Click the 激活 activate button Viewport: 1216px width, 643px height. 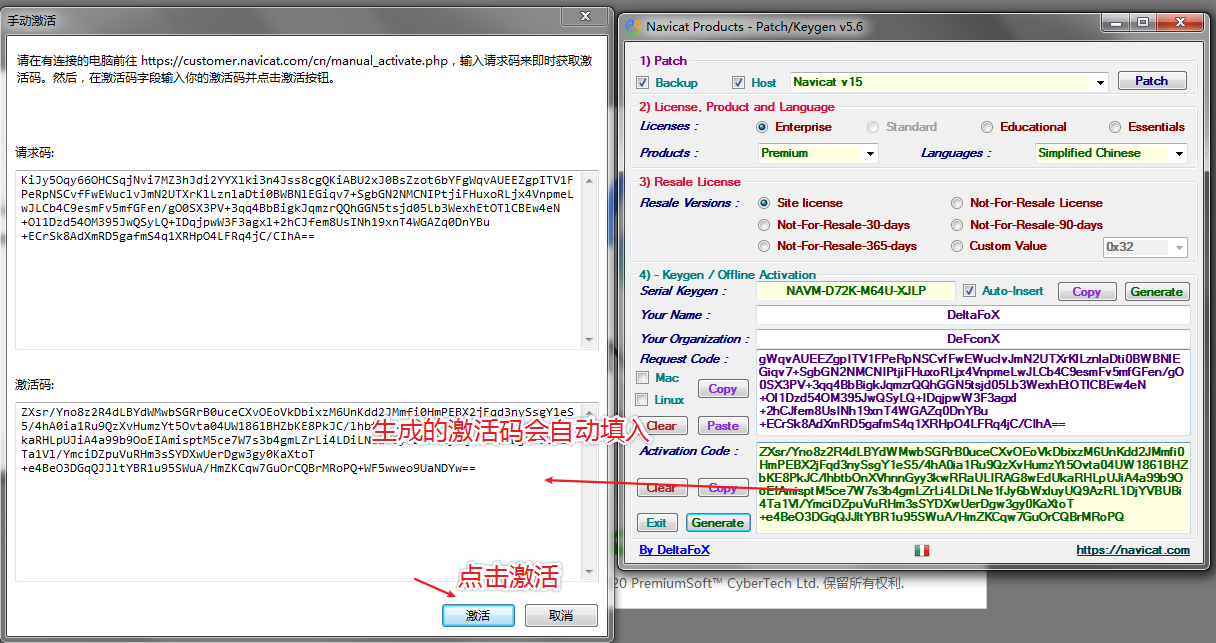[x=478, y=615]
